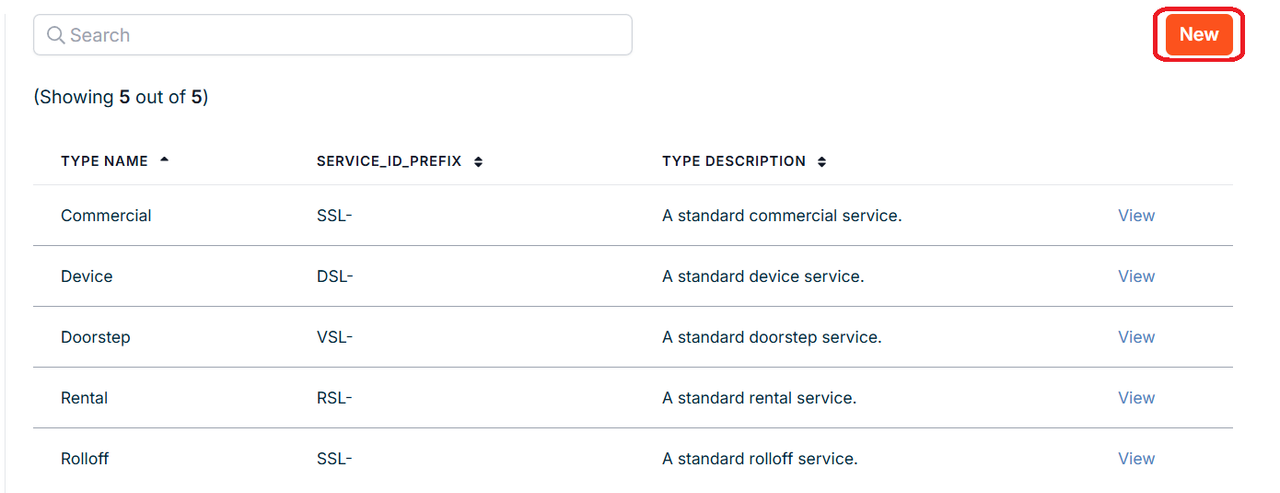Open View link for Commercial type
This screenshot has height=493, width=1280.
click(x=1136, y=215)
